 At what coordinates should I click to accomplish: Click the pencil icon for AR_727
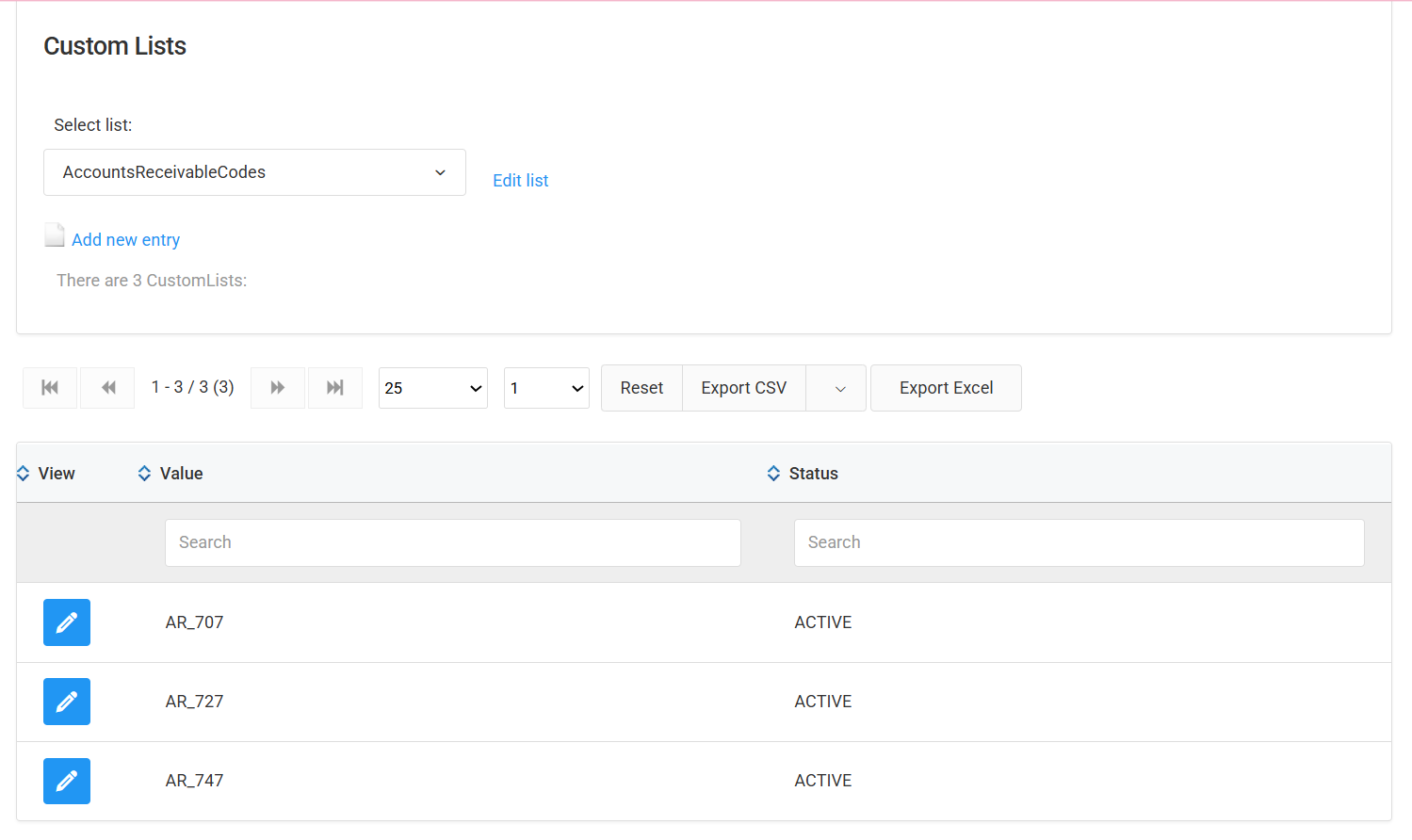click(67, 702)
